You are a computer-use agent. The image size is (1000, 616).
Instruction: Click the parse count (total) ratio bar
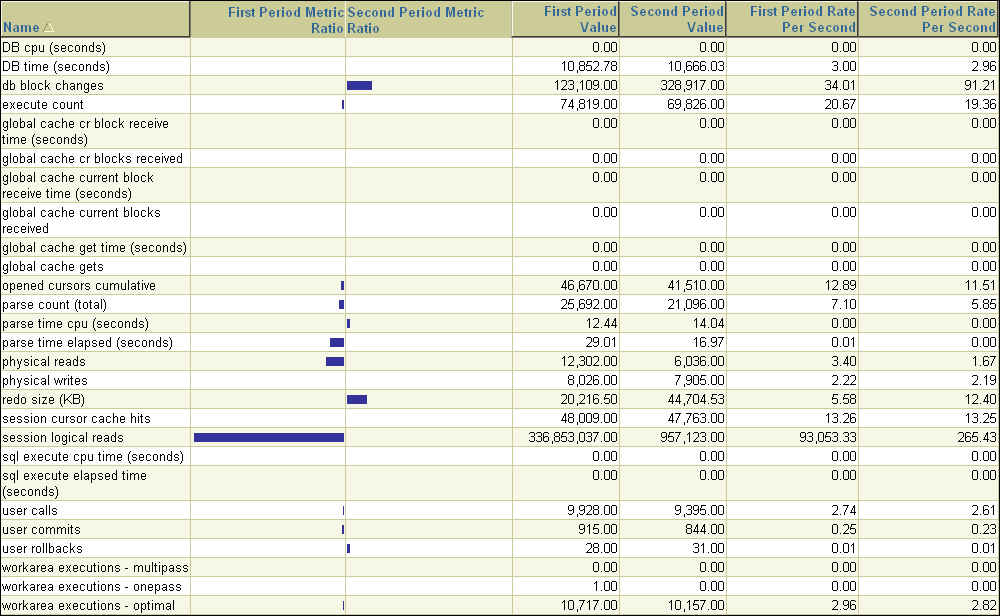[x=341, y=304]
